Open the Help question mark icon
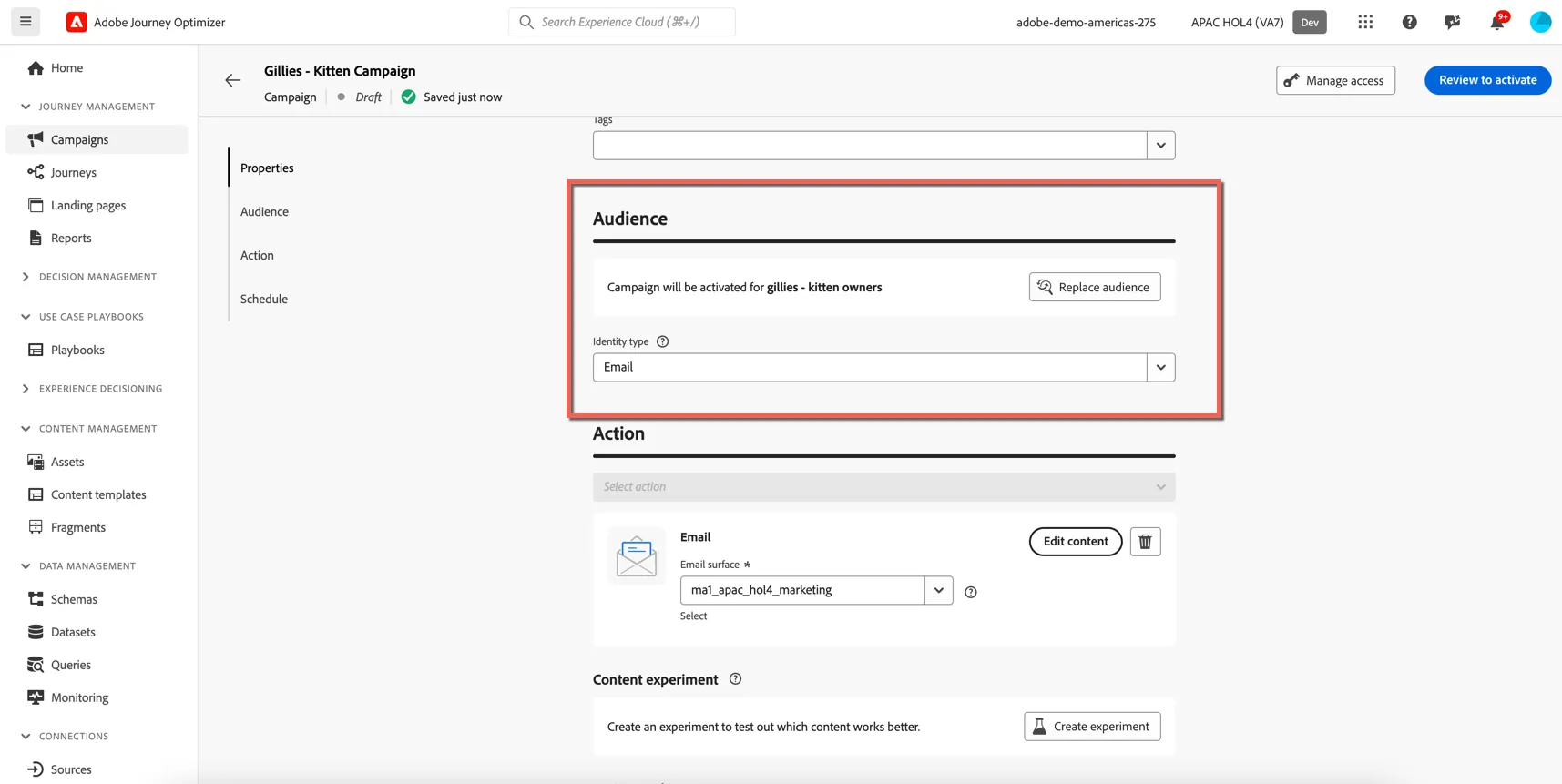This screenshot has width=1562, height=784. (1409, 22)
